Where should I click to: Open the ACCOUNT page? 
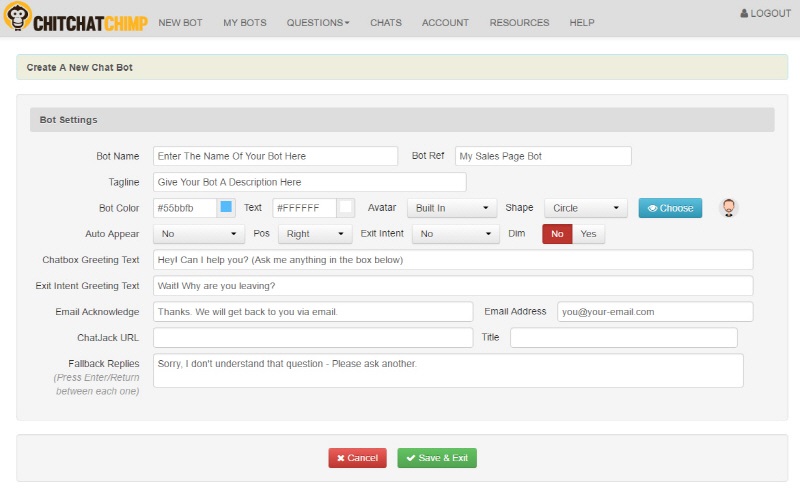tap(445, 22)
